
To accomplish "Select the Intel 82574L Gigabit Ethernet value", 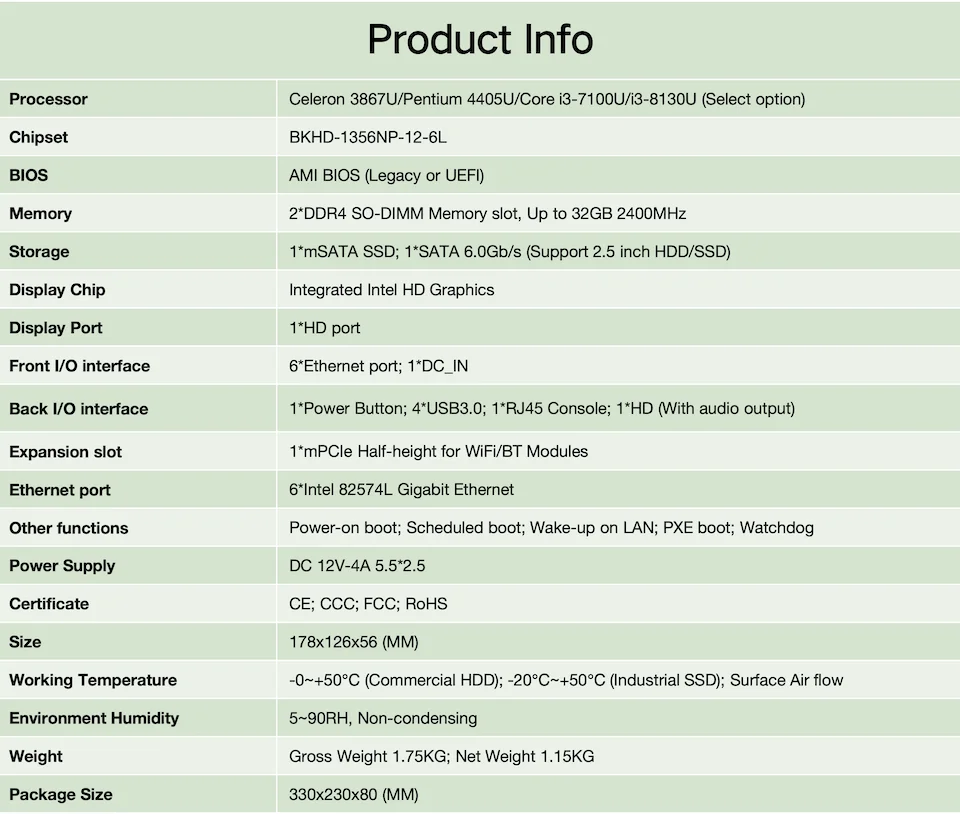I will pyautogui.click(x=401, y=489).
